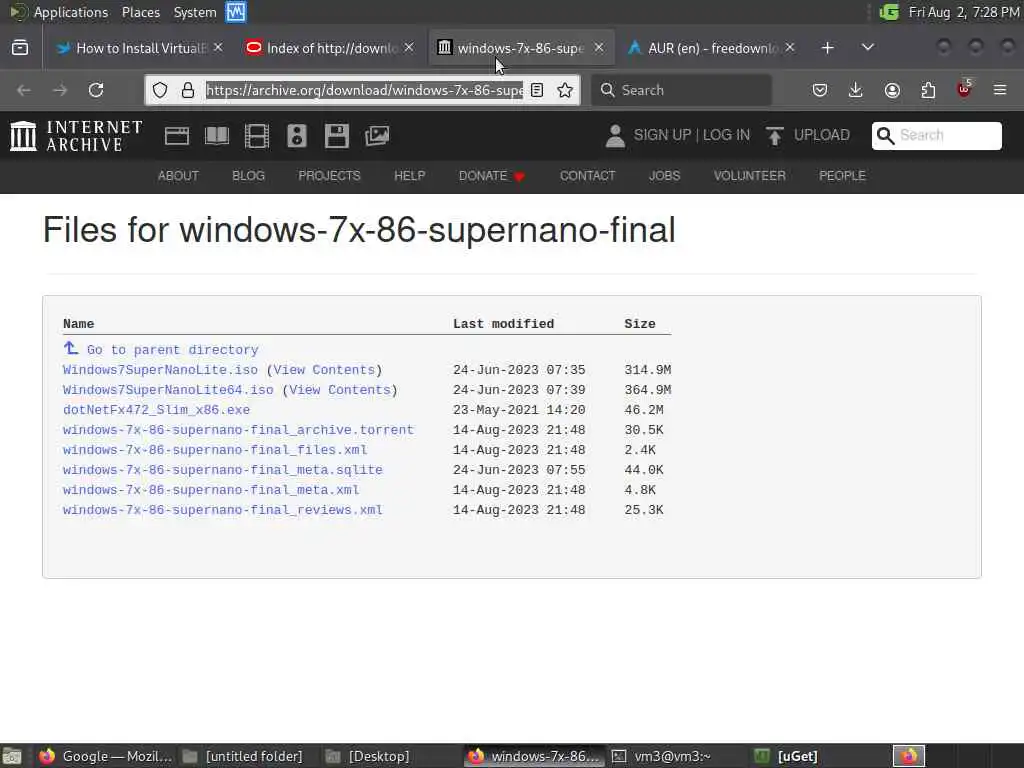This screenshot has width=1024, height=768.
Task: Open the Texts book icon
Action: [217, 136]
